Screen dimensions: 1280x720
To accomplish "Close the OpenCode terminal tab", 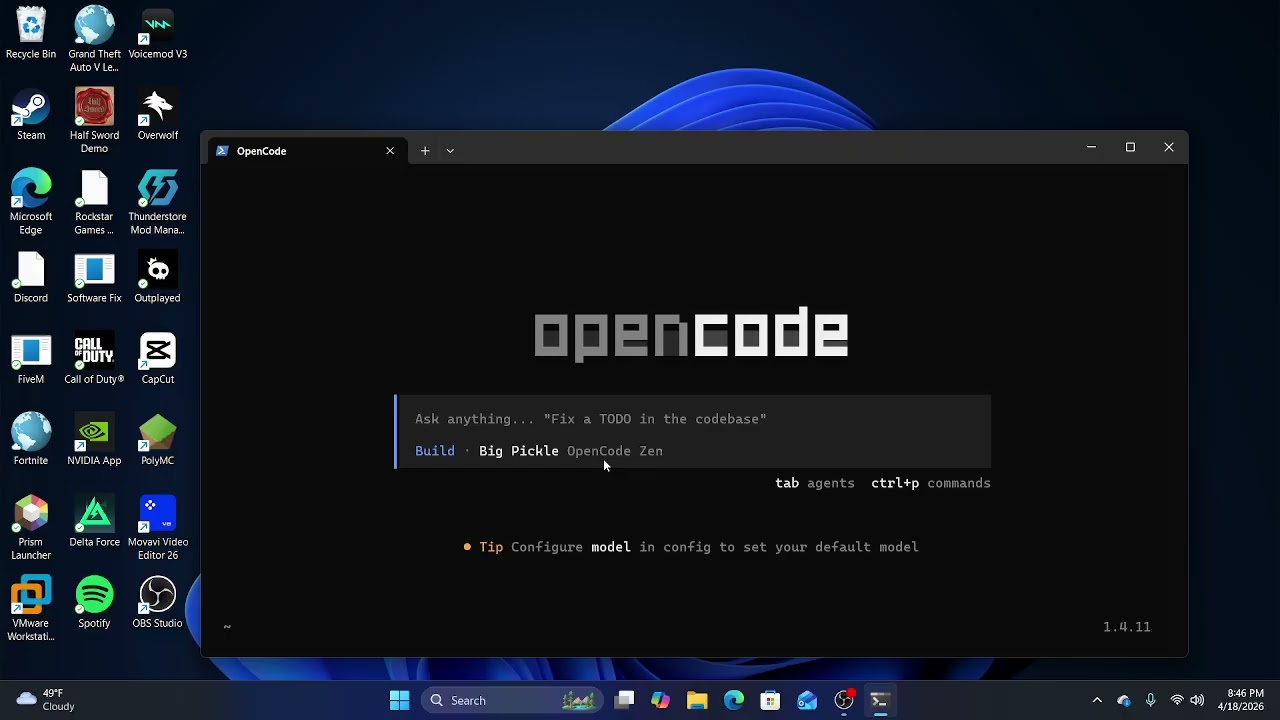I will 390,151.
